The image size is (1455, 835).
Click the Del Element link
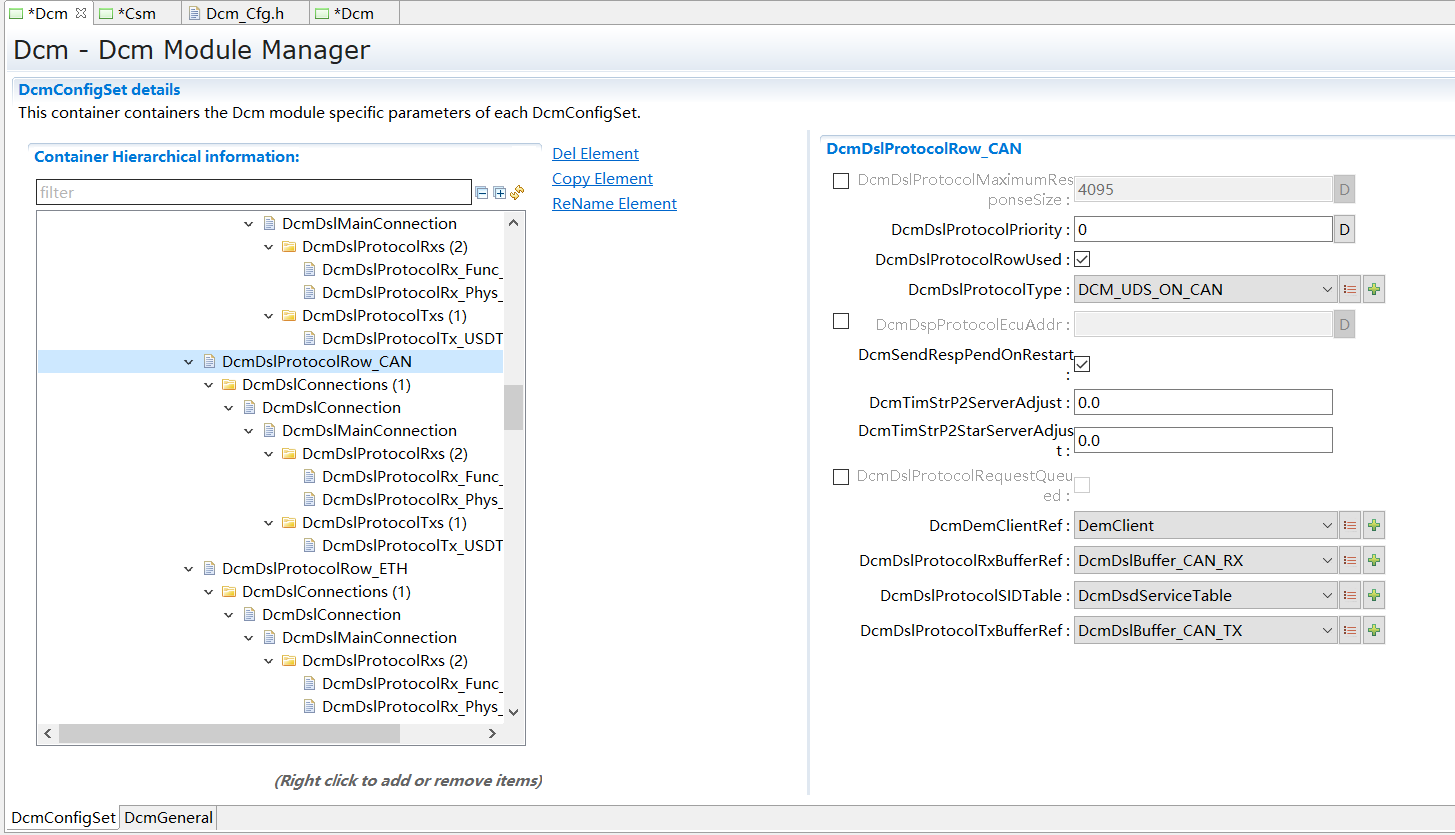point(595,154)
